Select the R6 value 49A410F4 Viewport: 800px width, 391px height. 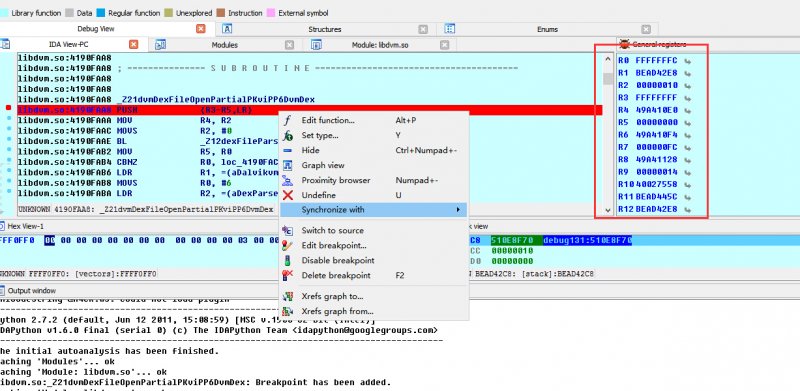pyautogui.click(x=656, y=135)
